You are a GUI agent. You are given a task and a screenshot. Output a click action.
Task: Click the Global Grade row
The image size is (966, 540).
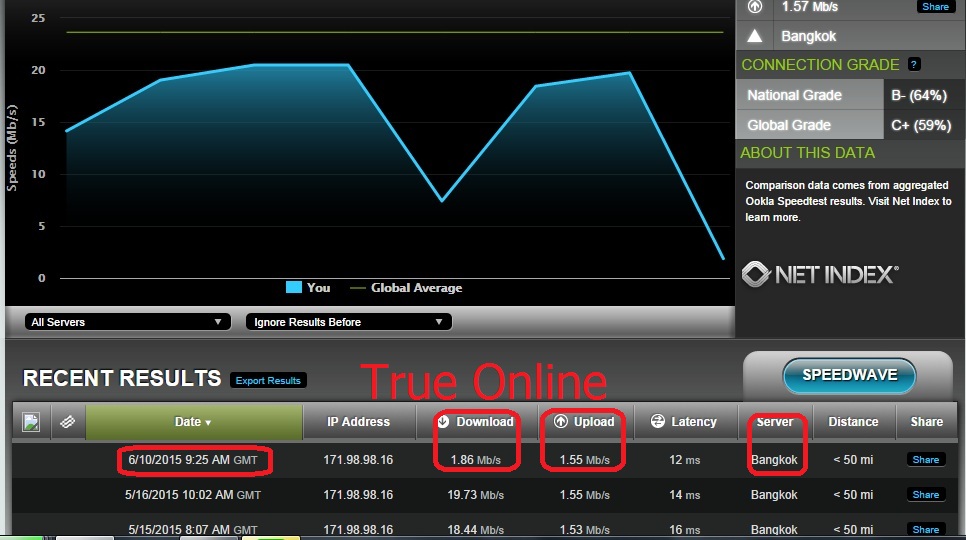pos(850,125)
